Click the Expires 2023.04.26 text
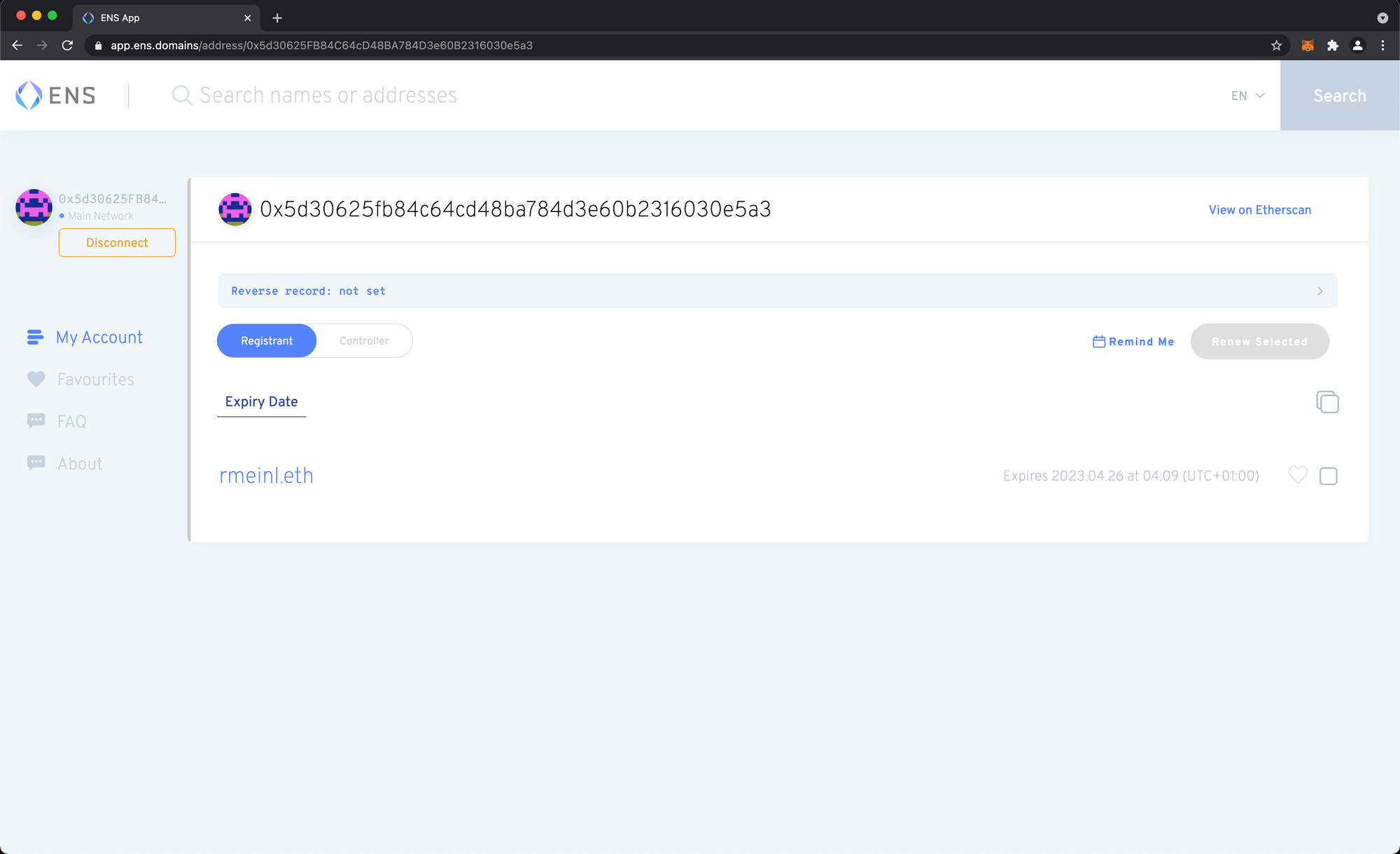The image size is (1400, 854). [x=1130, y=476]
